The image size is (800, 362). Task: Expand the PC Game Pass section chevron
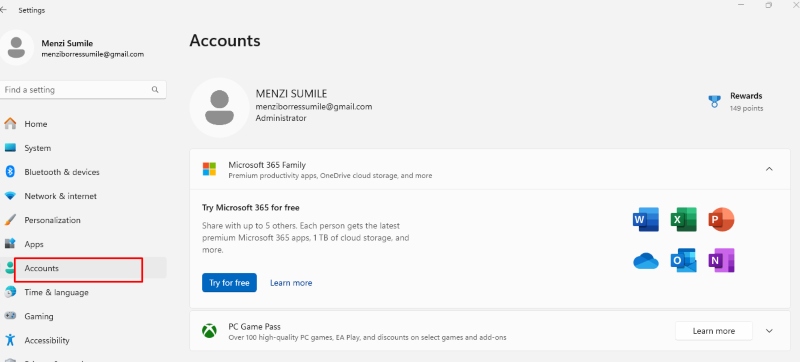(769, 331)
